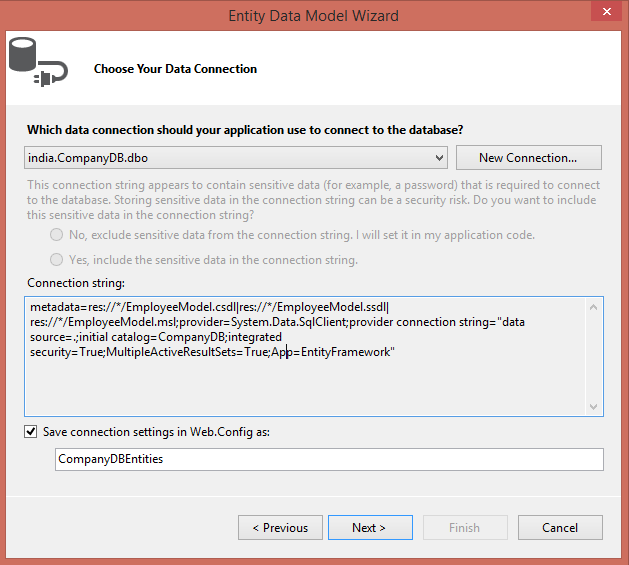This screenshot has height=565, width=629.
Task: Cancel the wizard
Action: click(560, 527)
